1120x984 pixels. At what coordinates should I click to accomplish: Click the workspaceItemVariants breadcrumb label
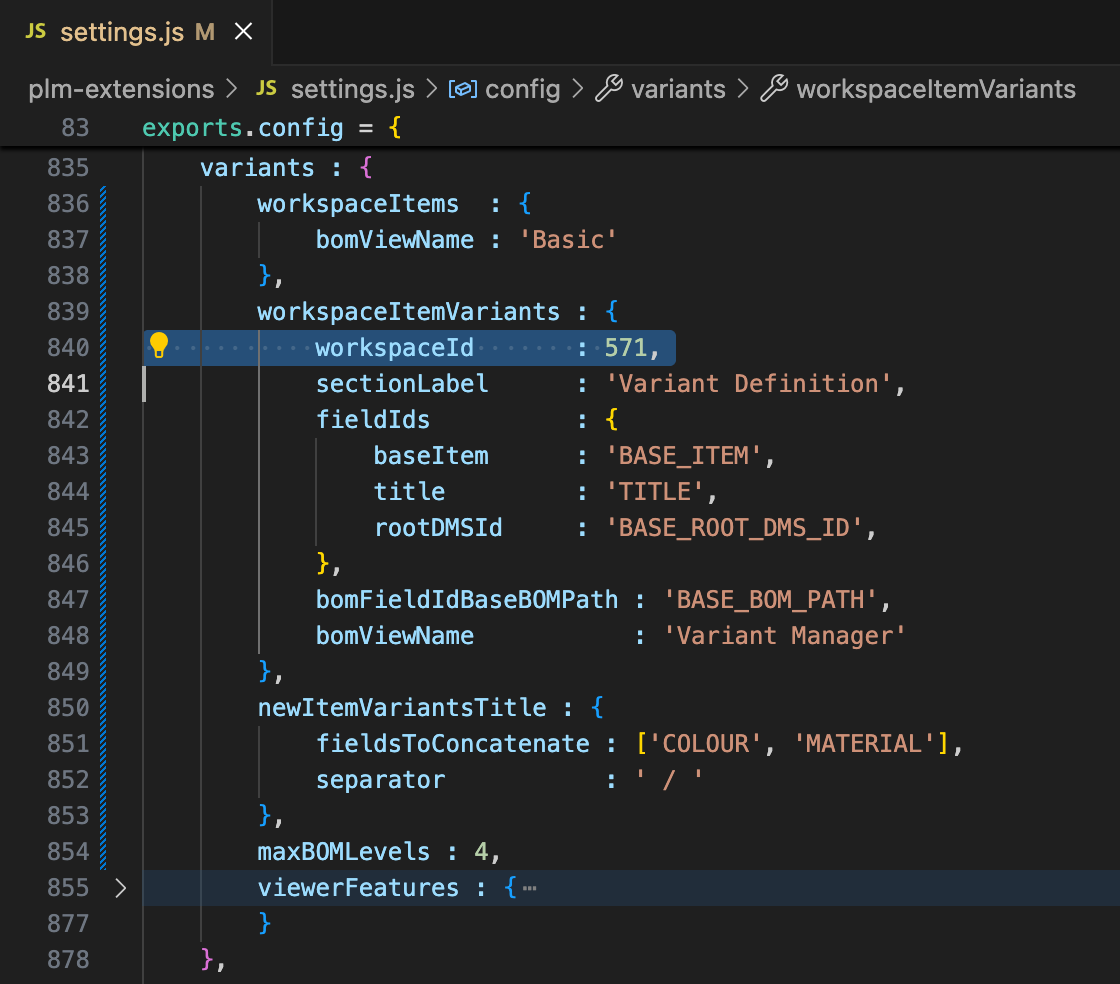tap(936, 89)
